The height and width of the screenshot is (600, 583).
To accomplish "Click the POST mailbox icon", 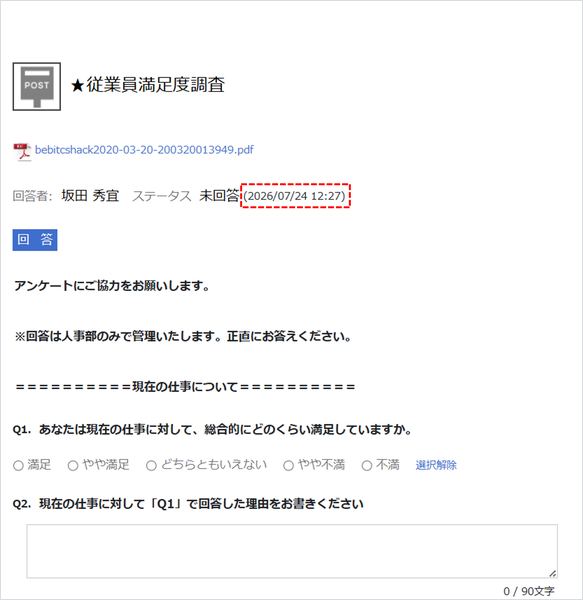I will click(x=37, y=87).
